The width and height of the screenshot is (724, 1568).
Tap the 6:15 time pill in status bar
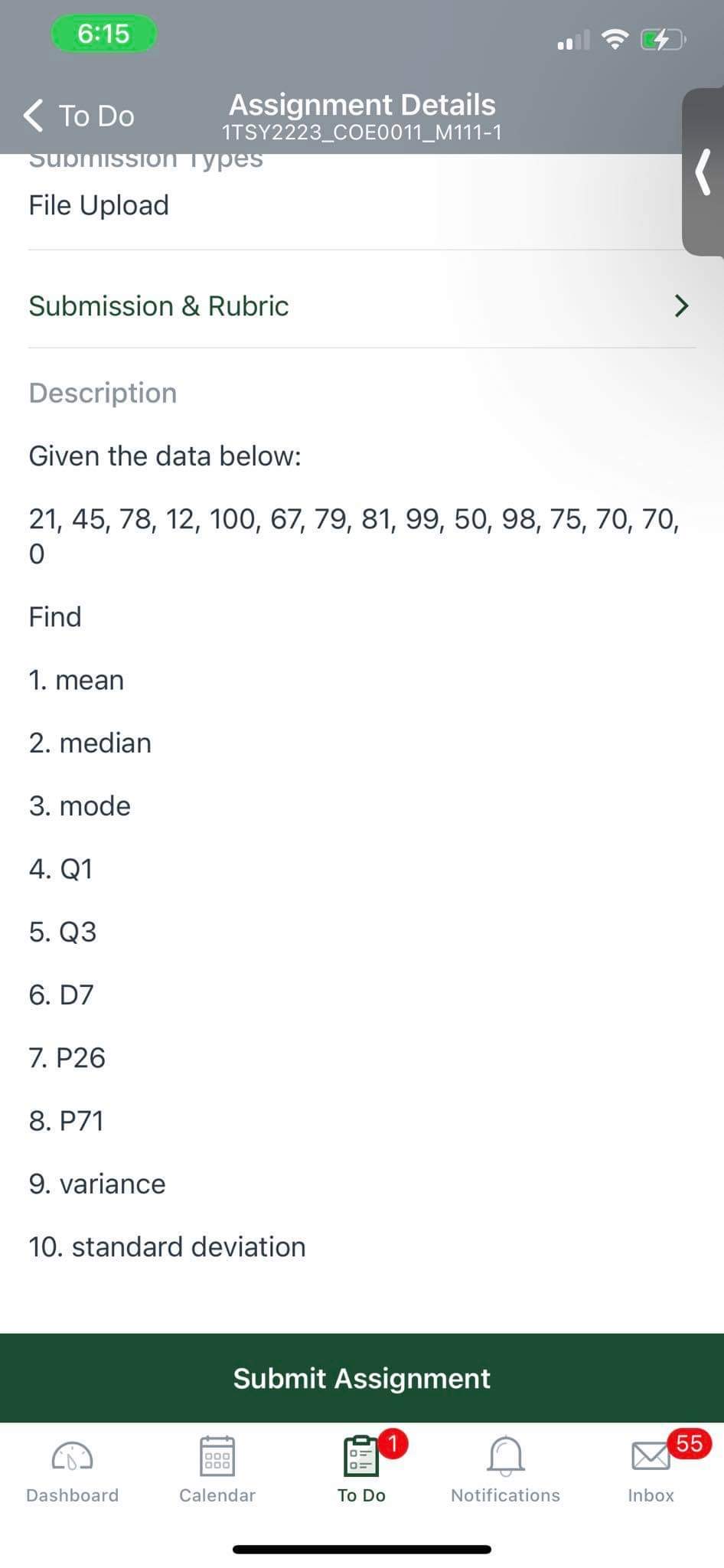(103, 33)
